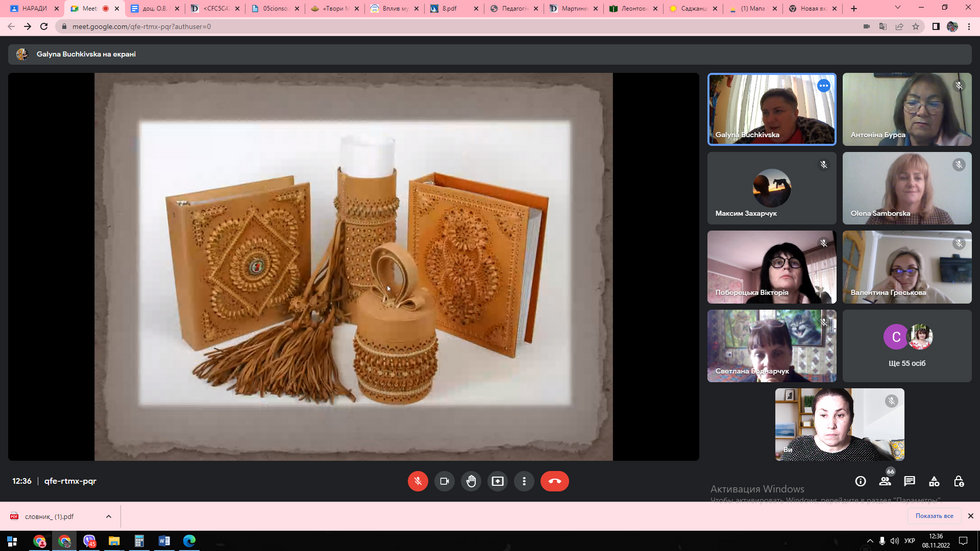
Task: Open File Explorer from the taskbar
Action: pos(114,541)
